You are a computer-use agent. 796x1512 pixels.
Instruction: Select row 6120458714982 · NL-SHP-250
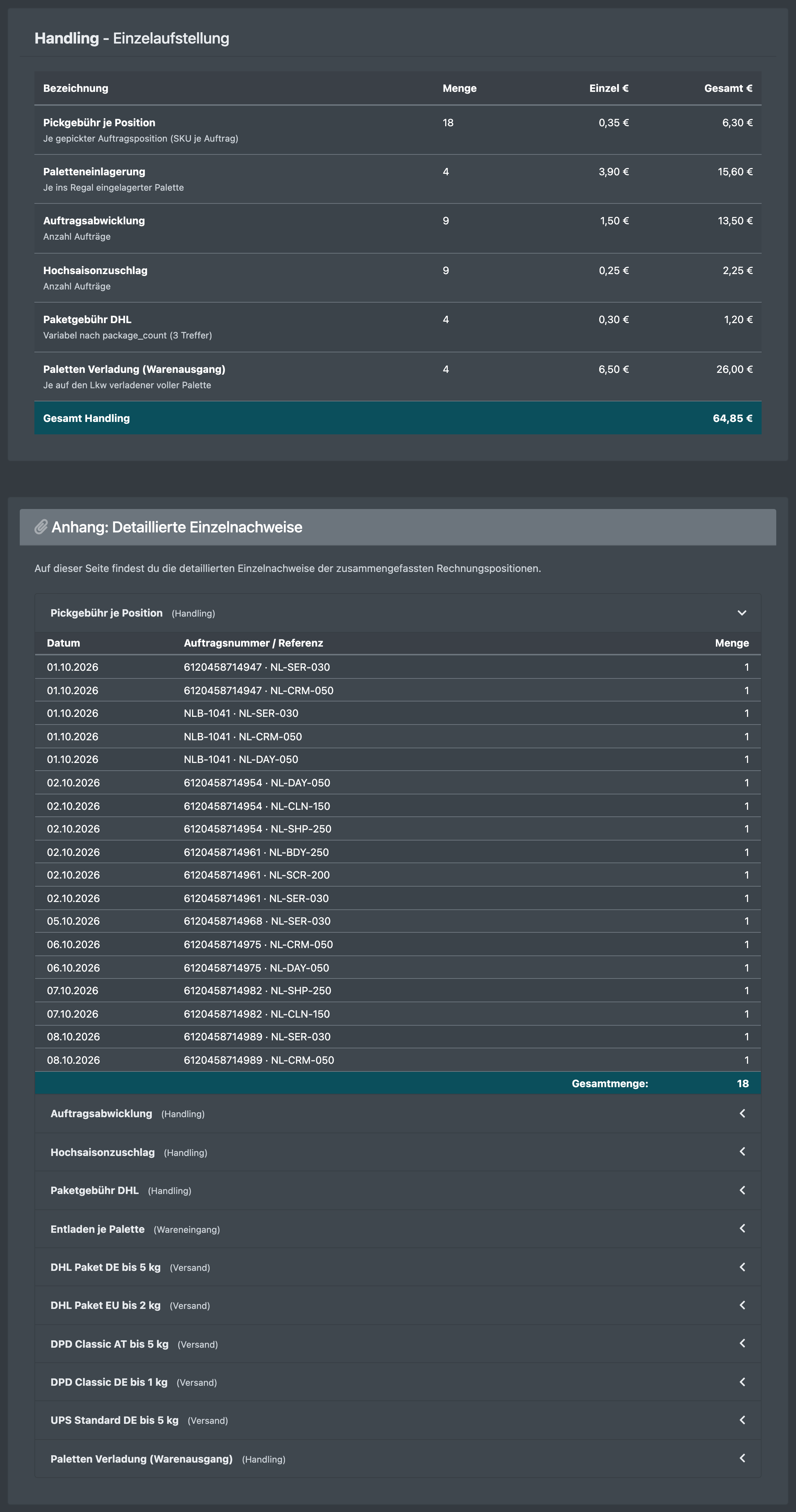398,991
